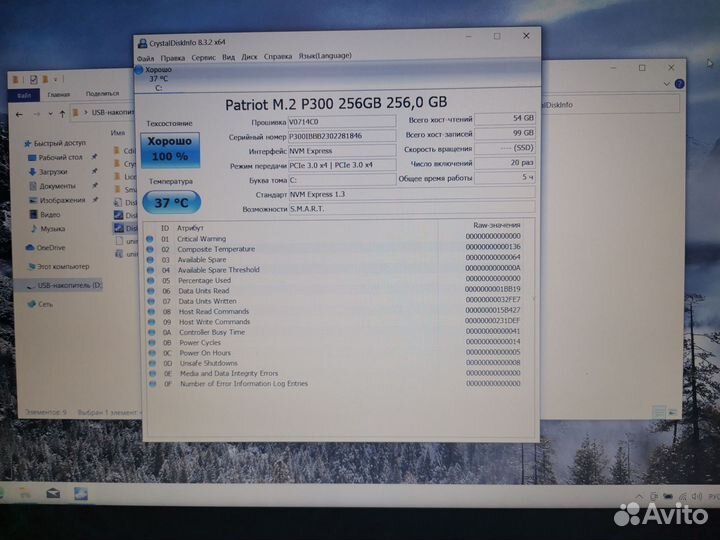Click the Возможности S.M.A.R.T. field
The width and height of the screenshot is (720, 540).
pos(411,208)
